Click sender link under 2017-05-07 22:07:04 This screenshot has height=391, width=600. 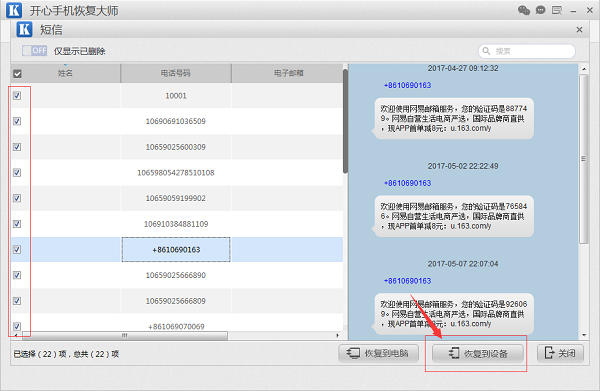[x=407, y=281]
